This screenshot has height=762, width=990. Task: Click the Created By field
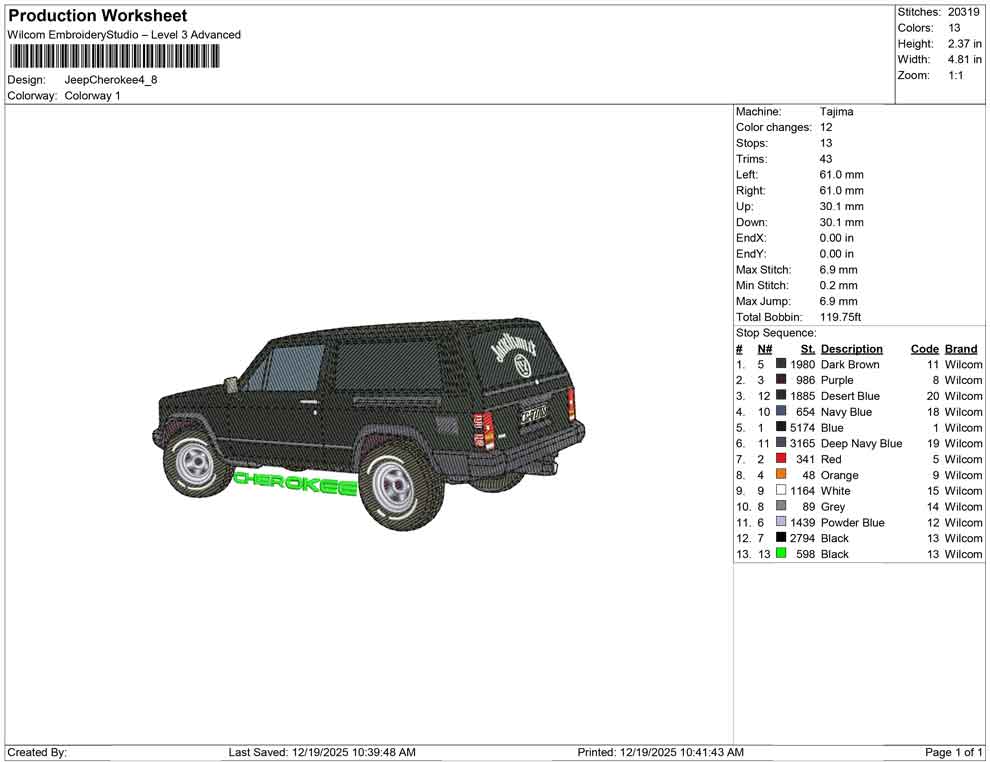37,752
